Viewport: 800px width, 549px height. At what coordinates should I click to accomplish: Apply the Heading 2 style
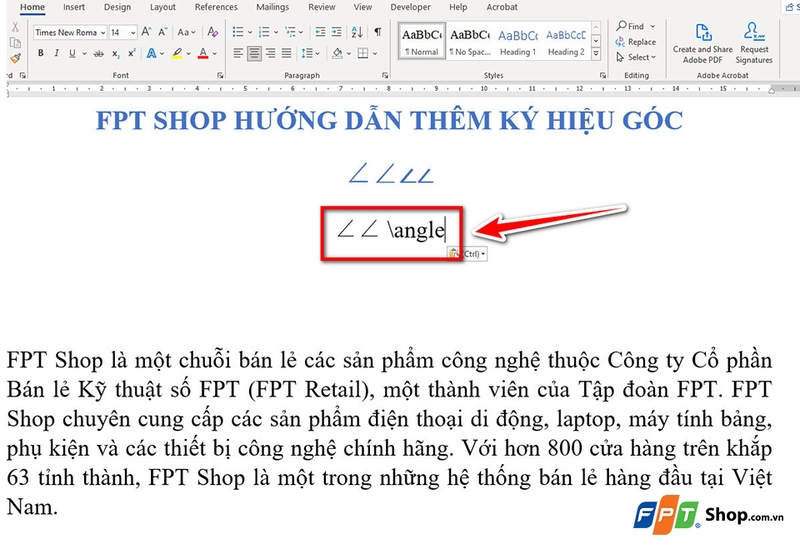pyautogui.click(x=566, y=41)
